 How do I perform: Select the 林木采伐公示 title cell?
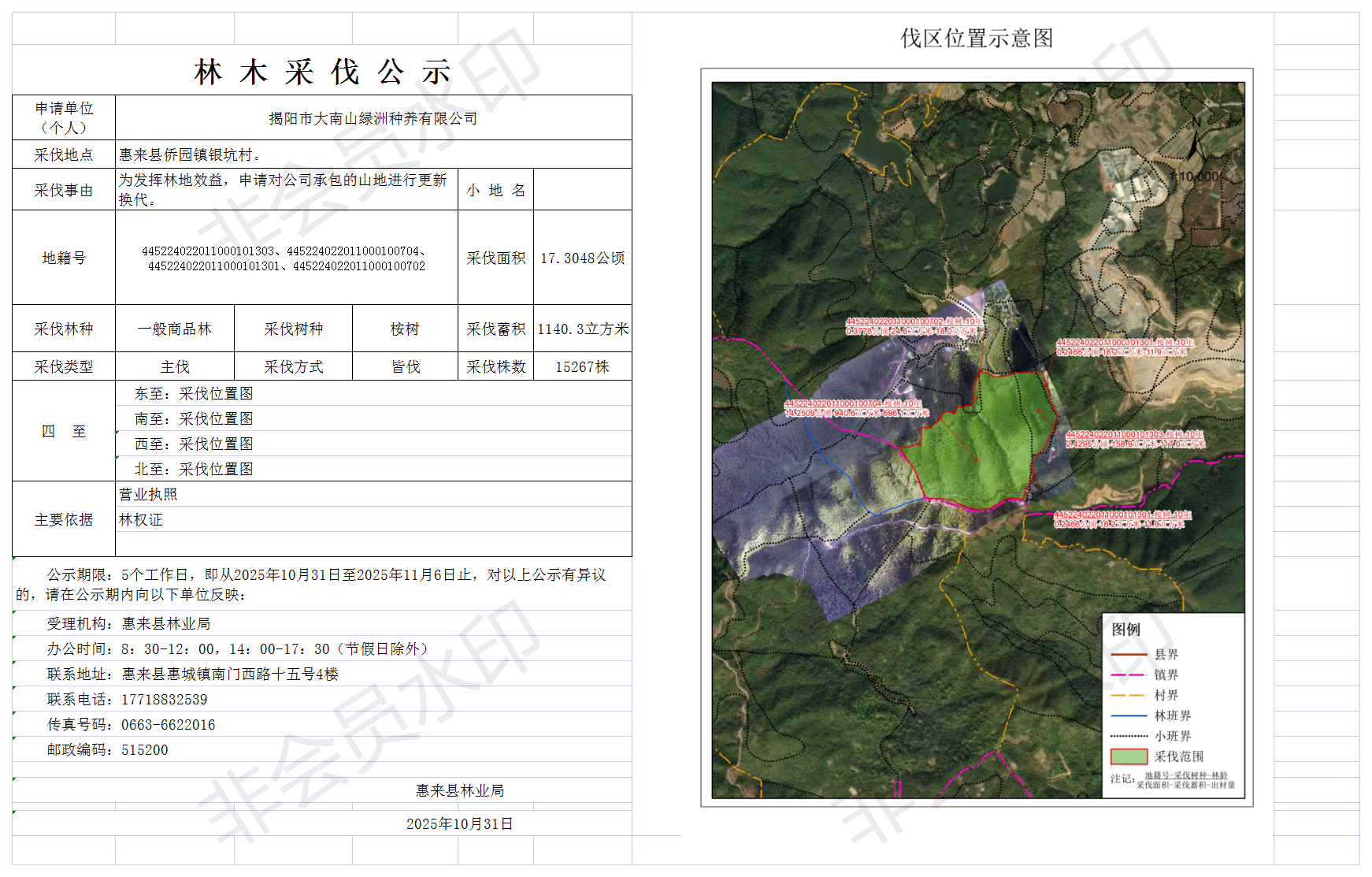coord(321,72)
